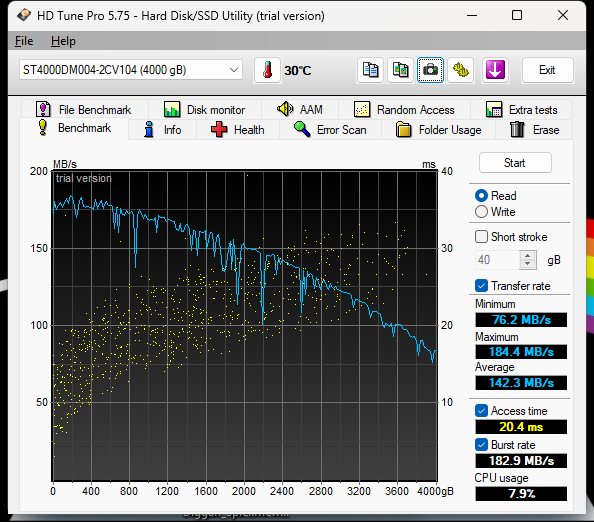
Task: Click the Exit button
Action: (x=547, y=70)
